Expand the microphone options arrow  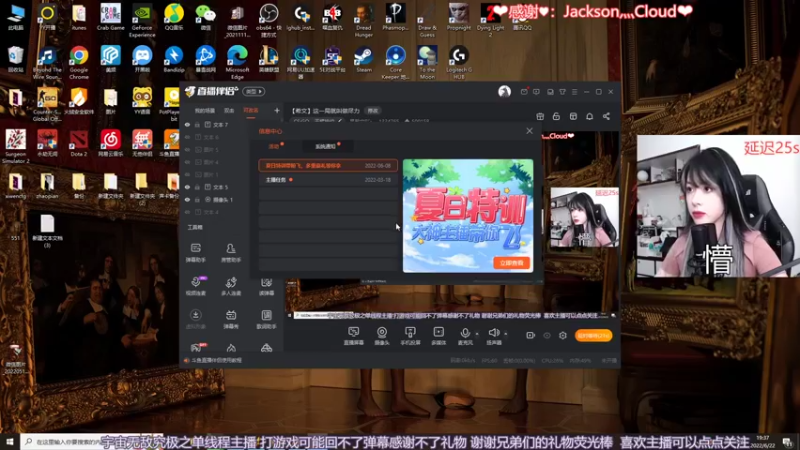click(477, 334)
